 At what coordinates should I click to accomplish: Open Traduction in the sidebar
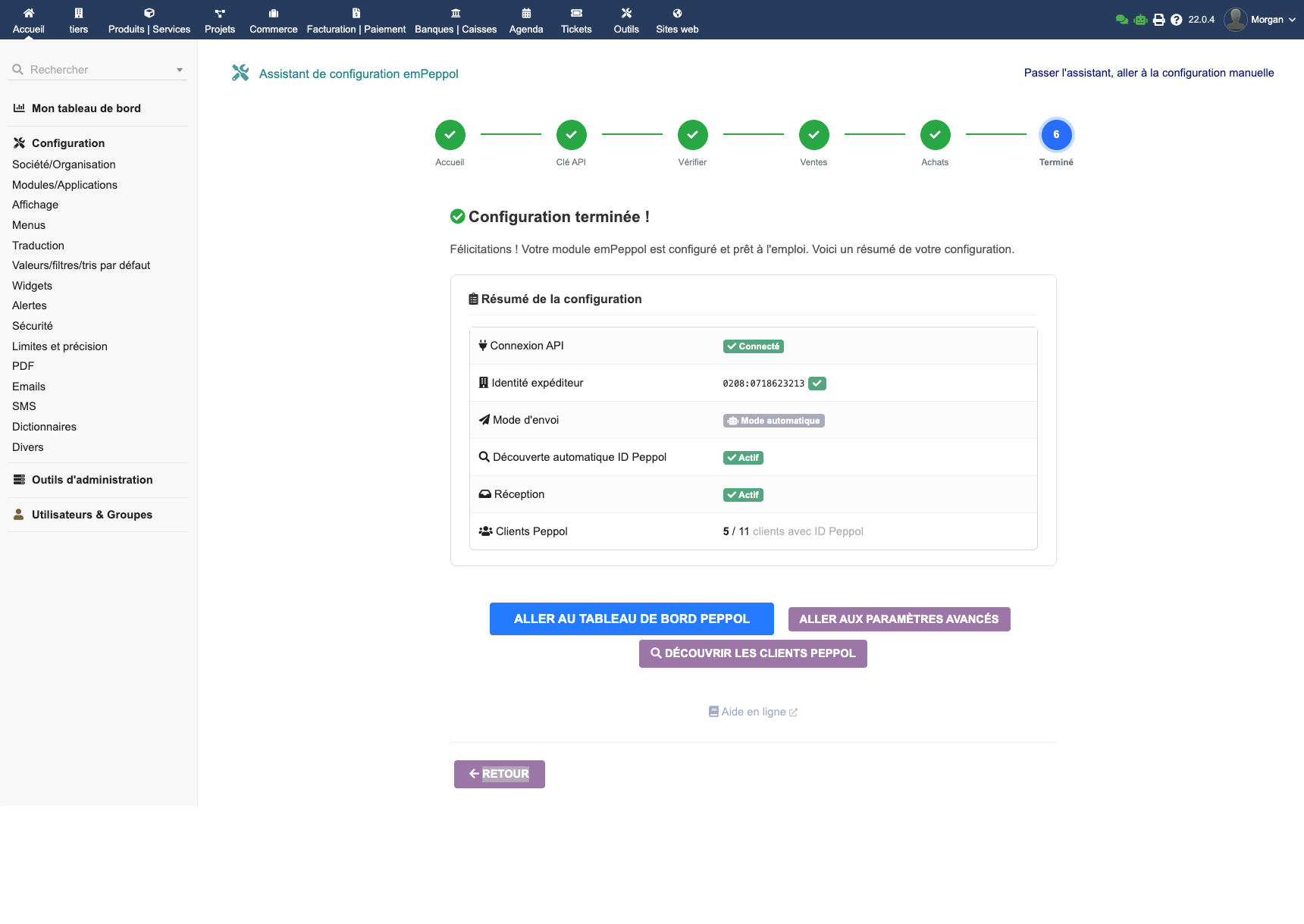38,246
